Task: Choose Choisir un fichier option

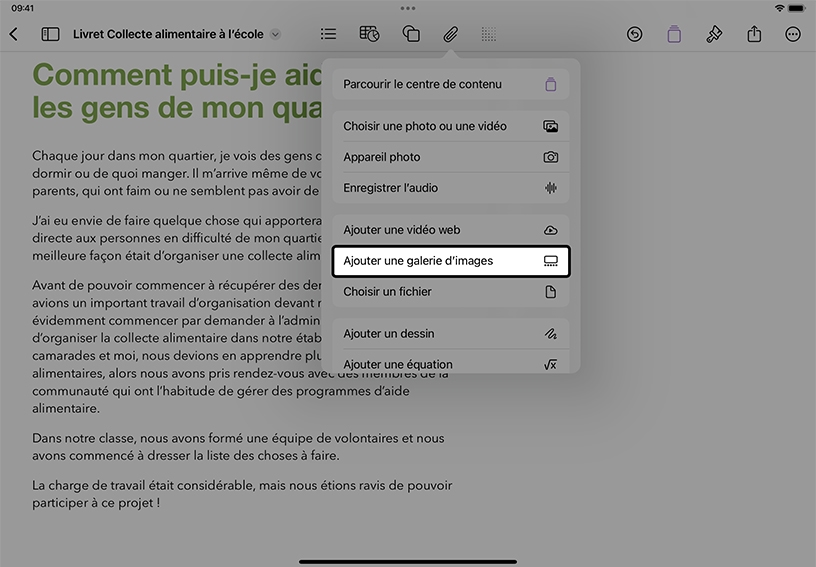Action: point(451,292)
